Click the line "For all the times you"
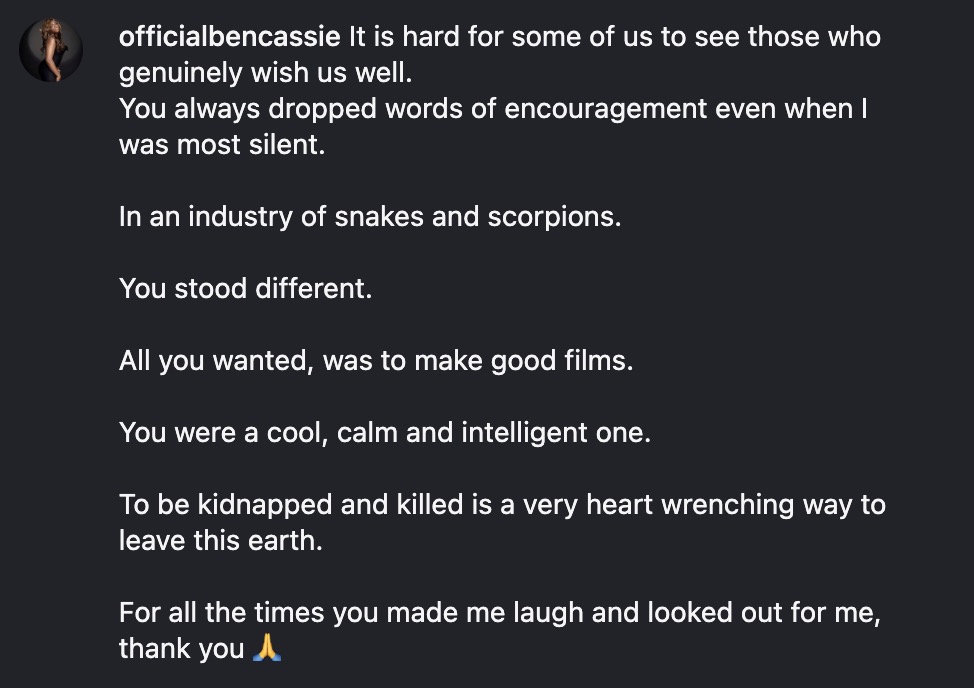Screen dimensions: 974x688 [499, 612]
